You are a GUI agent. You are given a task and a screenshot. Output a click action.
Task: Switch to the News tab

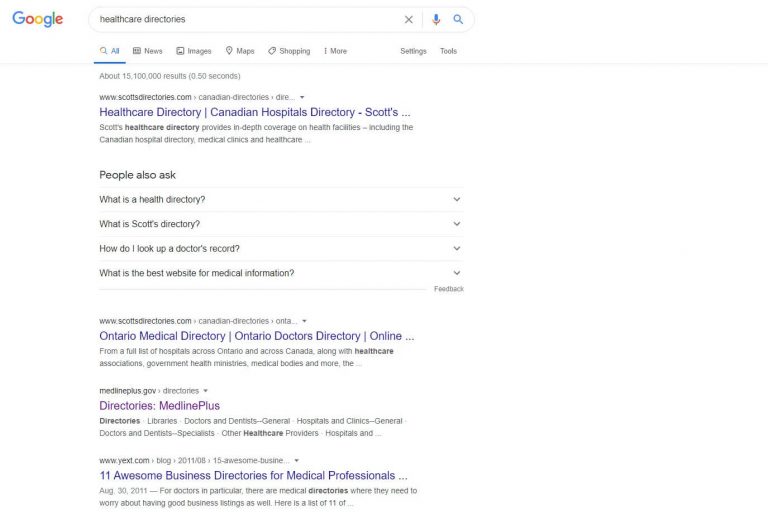click(x=147, y=51)
